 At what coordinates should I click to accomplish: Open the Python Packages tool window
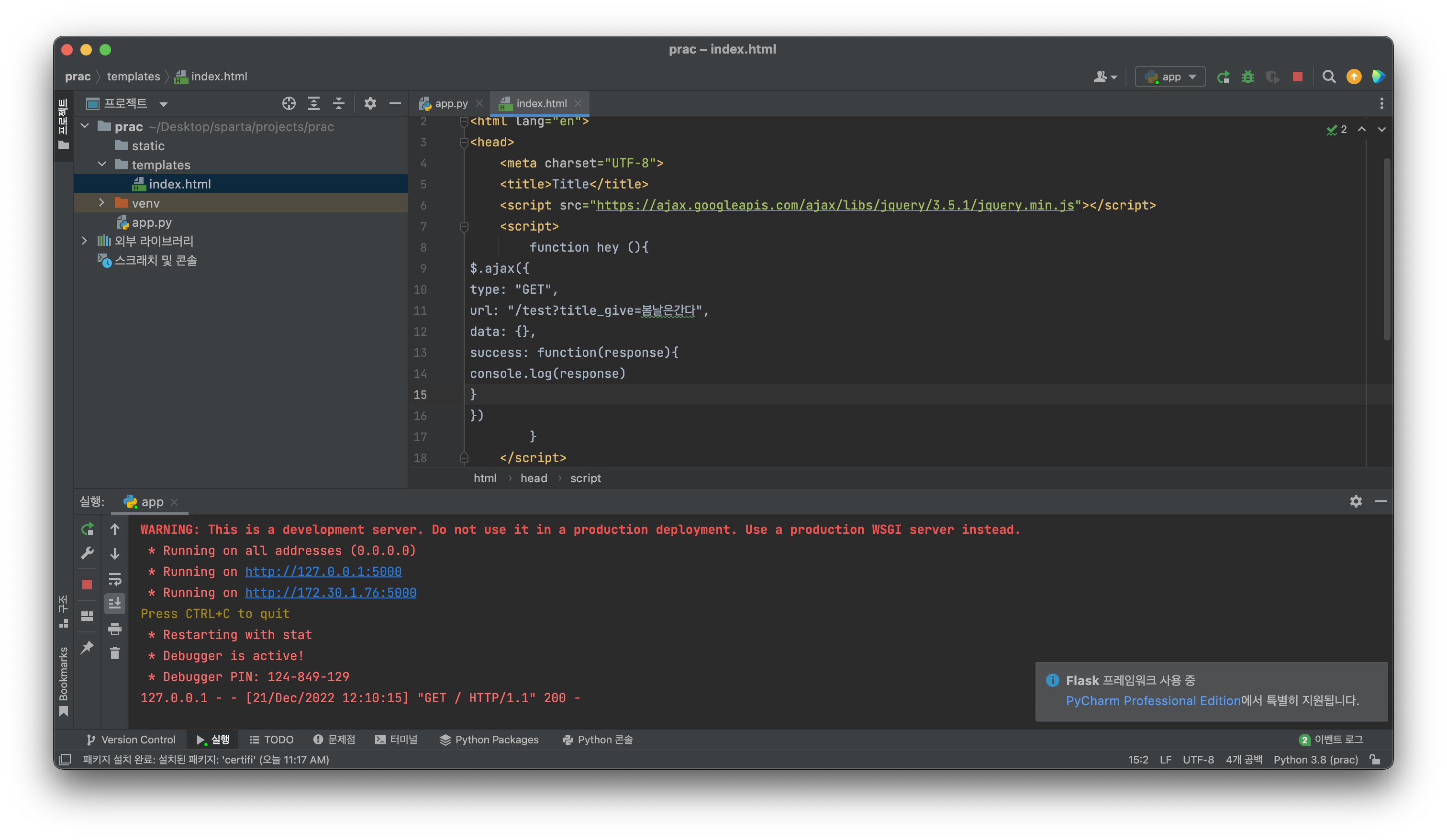[489, 740]
